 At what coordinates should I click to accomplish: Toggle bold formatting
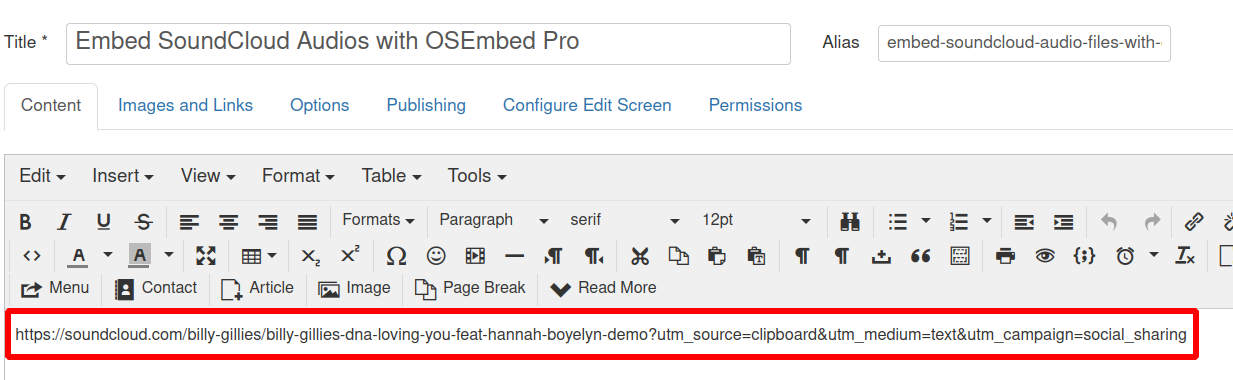26,221
